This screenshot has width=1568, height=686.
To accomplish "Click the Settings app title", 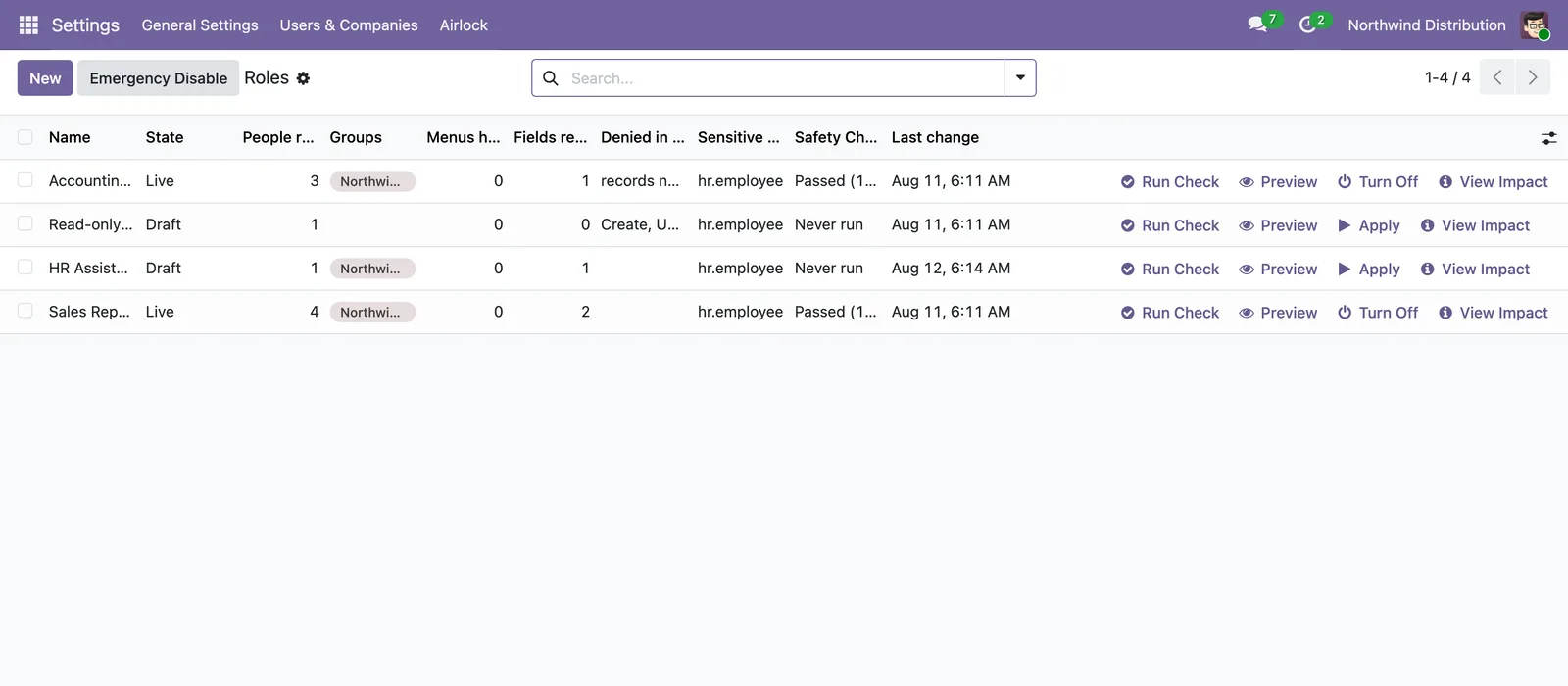I will point(85,24).
